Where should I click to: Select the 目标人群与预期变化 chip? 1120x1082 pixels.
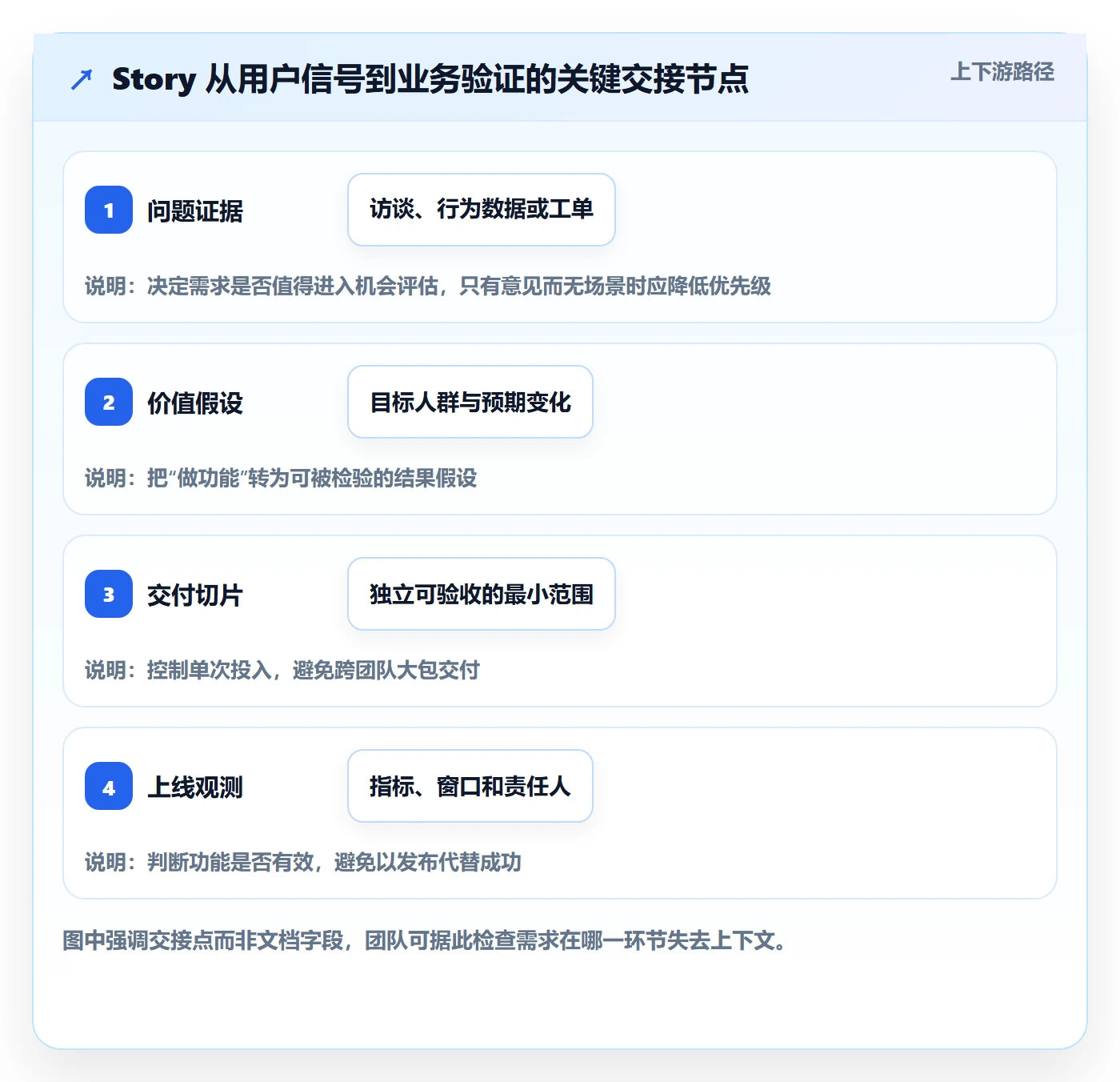pos(470,402)
